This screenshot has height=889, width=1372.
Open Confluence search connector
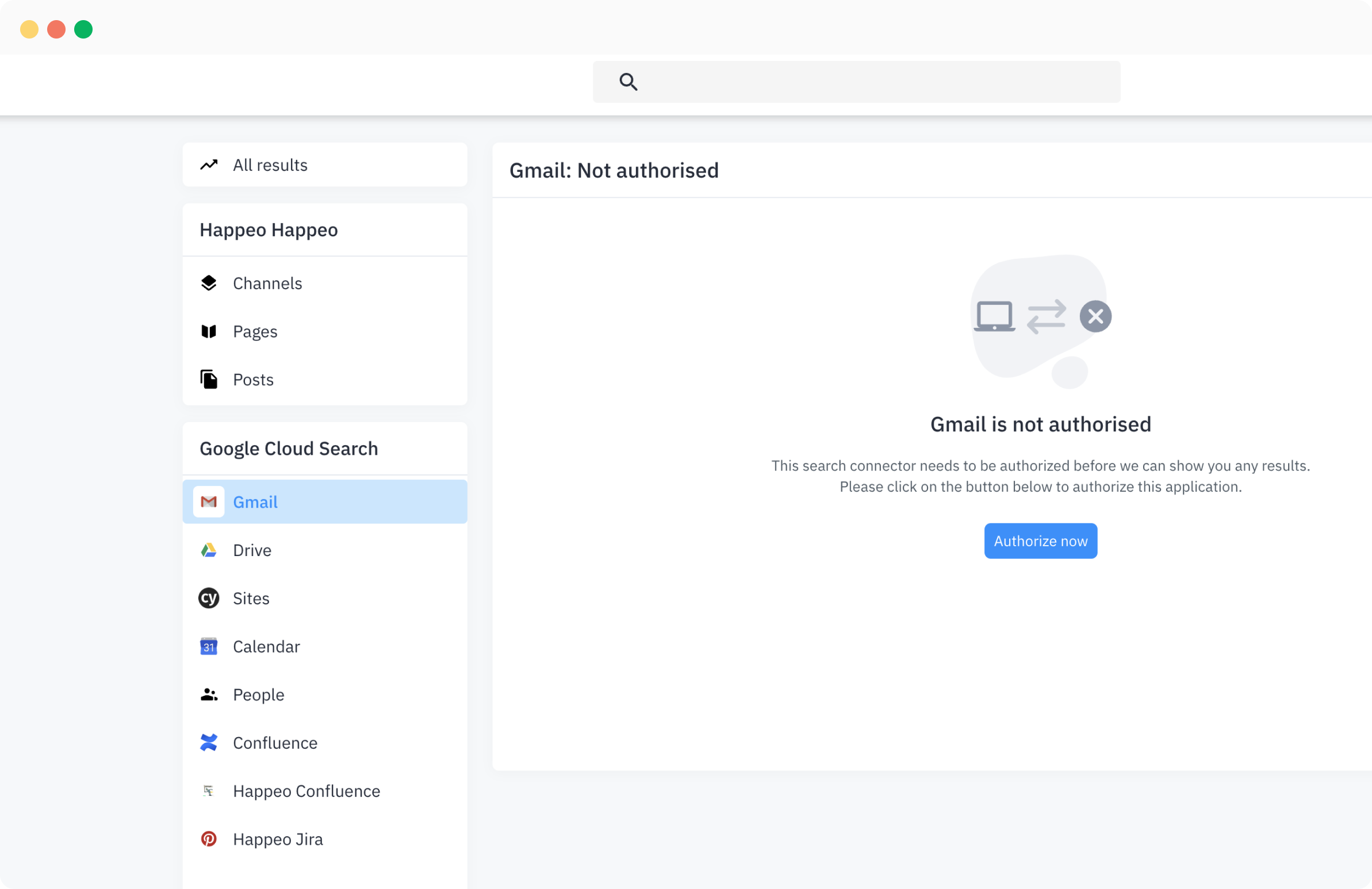tap(324, 742)
